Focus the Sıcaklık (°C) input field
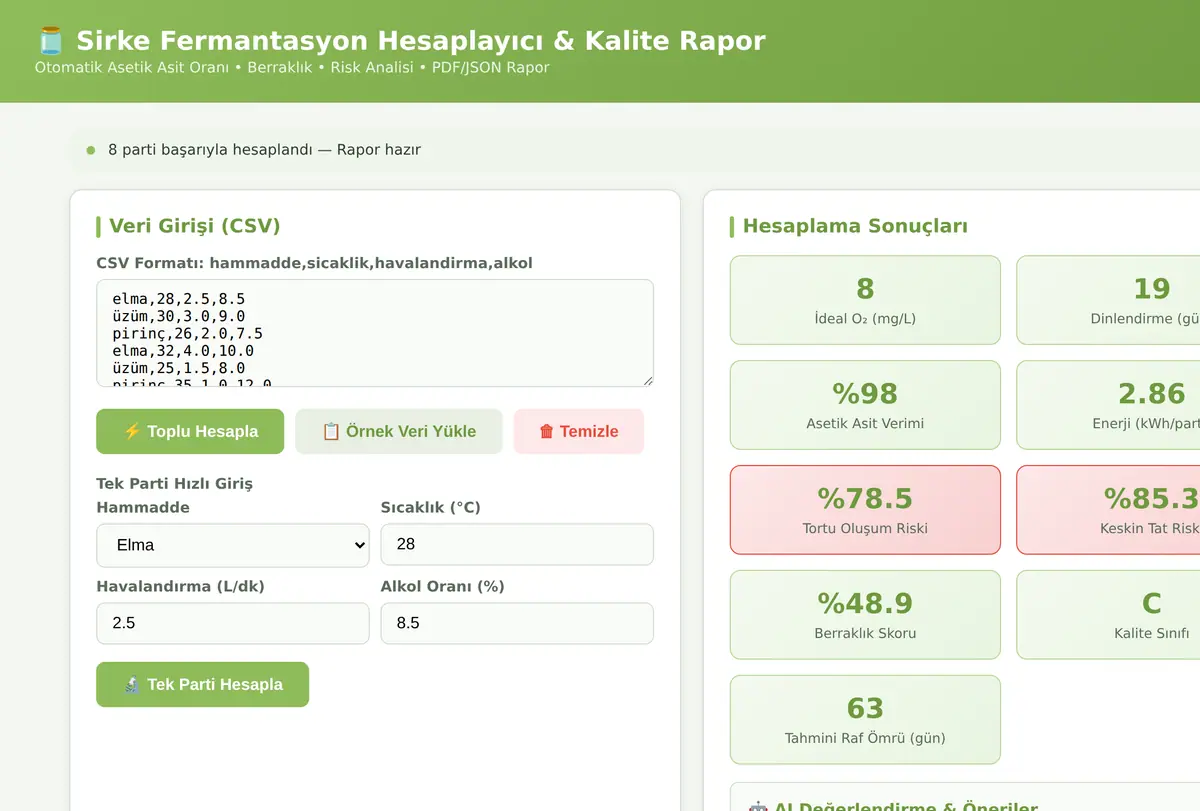The image size is (1200, 811). (x=517, y=544)
